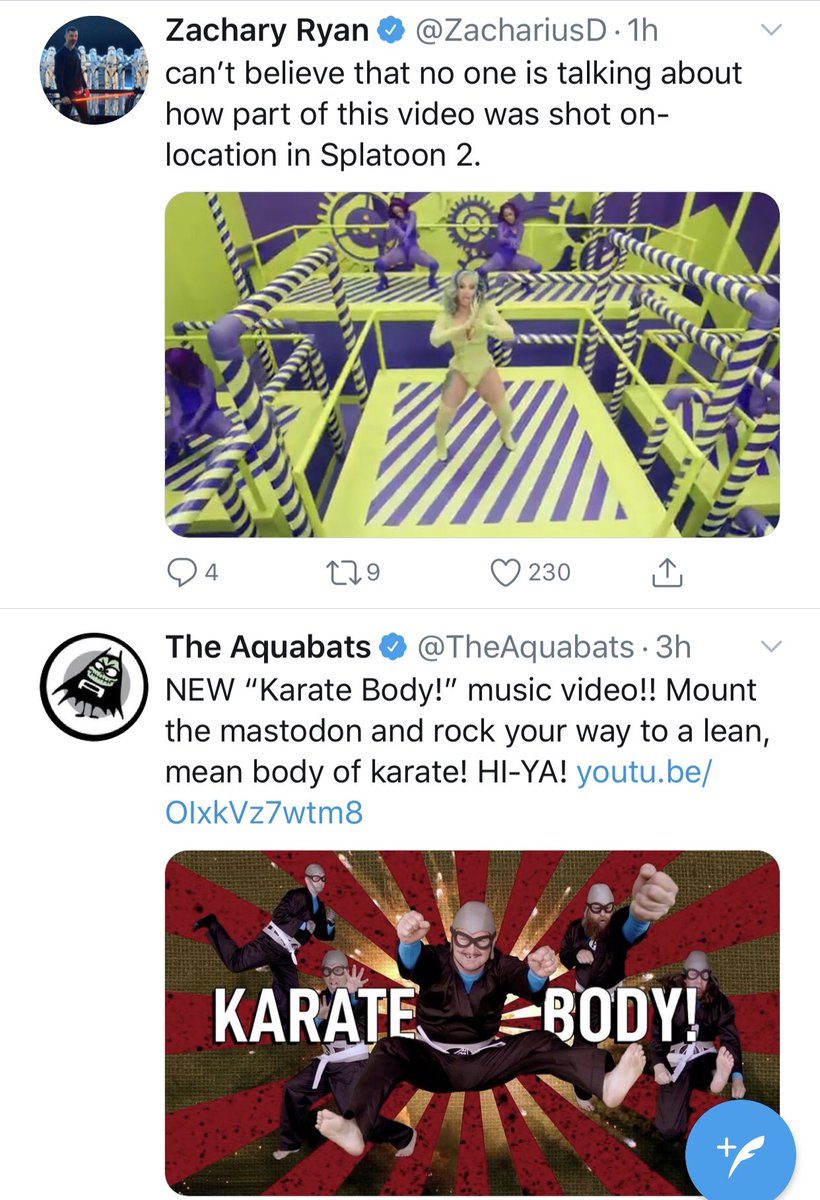This screenshot has height=1200, width=820.
Task: Tap verified badge next to The Aquabats
Action: 394,648
